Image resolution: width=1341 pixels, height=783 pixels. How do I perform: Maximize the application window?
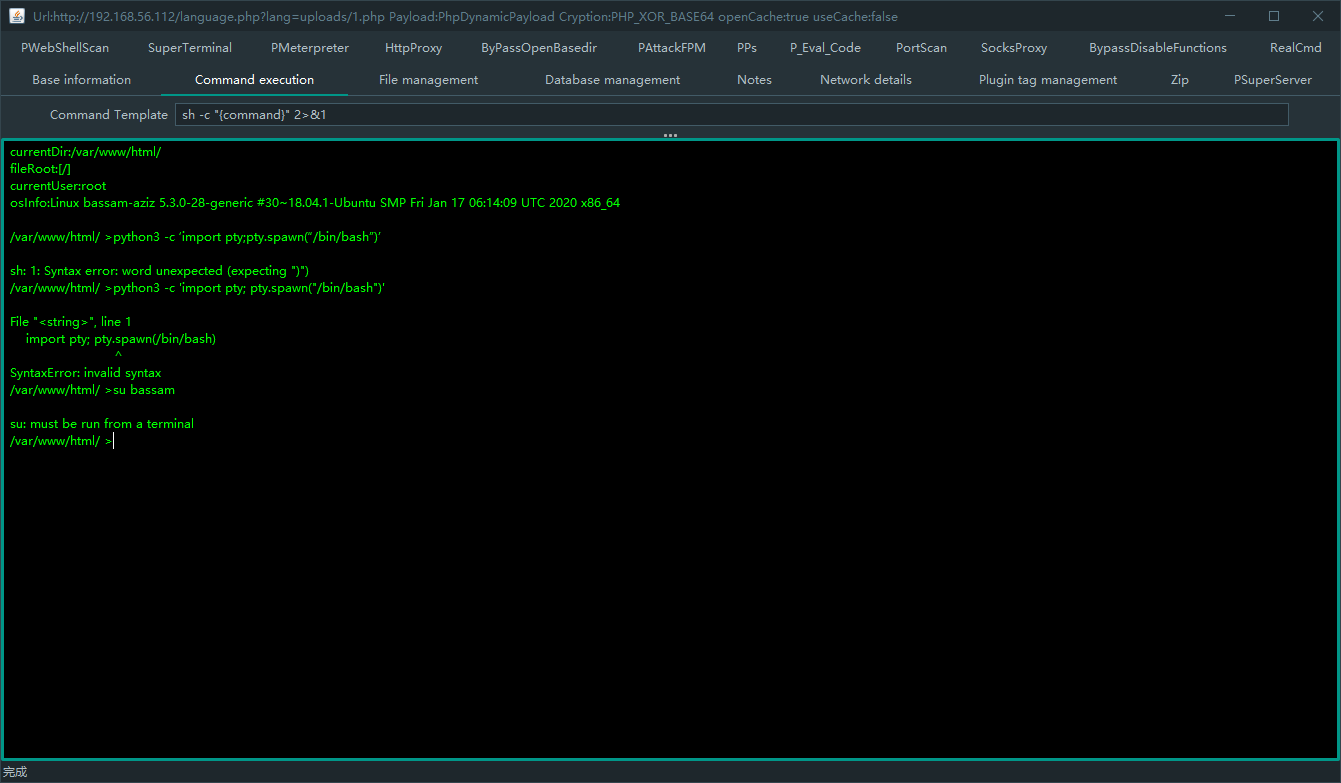point(1274,16)
